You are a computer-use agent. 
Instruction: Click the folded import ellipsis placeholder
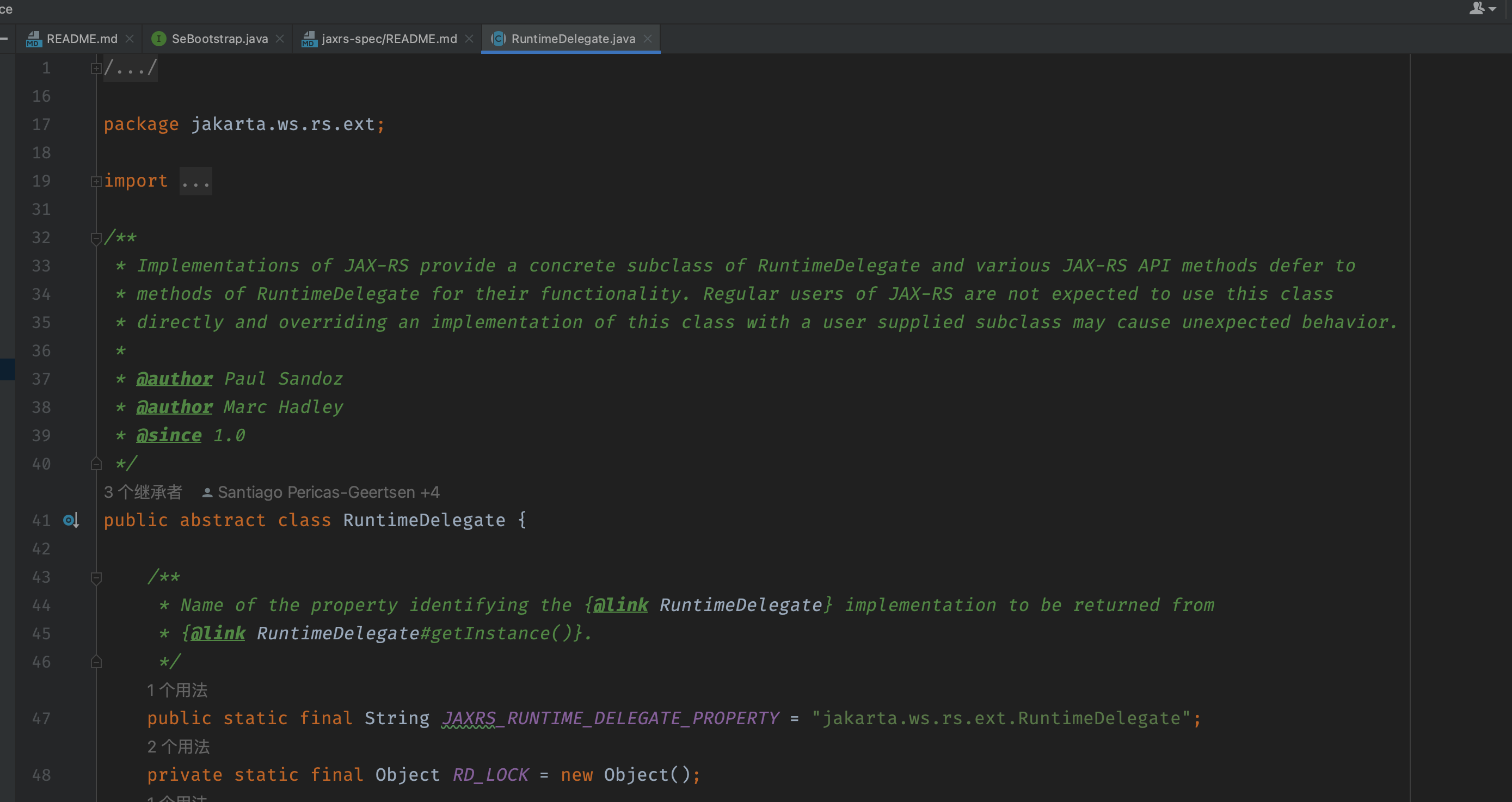tap(195, 182)
